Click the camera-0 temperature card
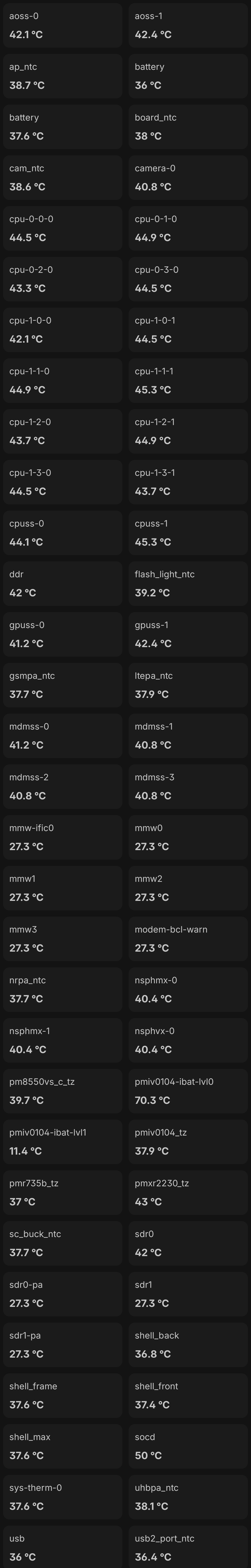 pos(188,178)
